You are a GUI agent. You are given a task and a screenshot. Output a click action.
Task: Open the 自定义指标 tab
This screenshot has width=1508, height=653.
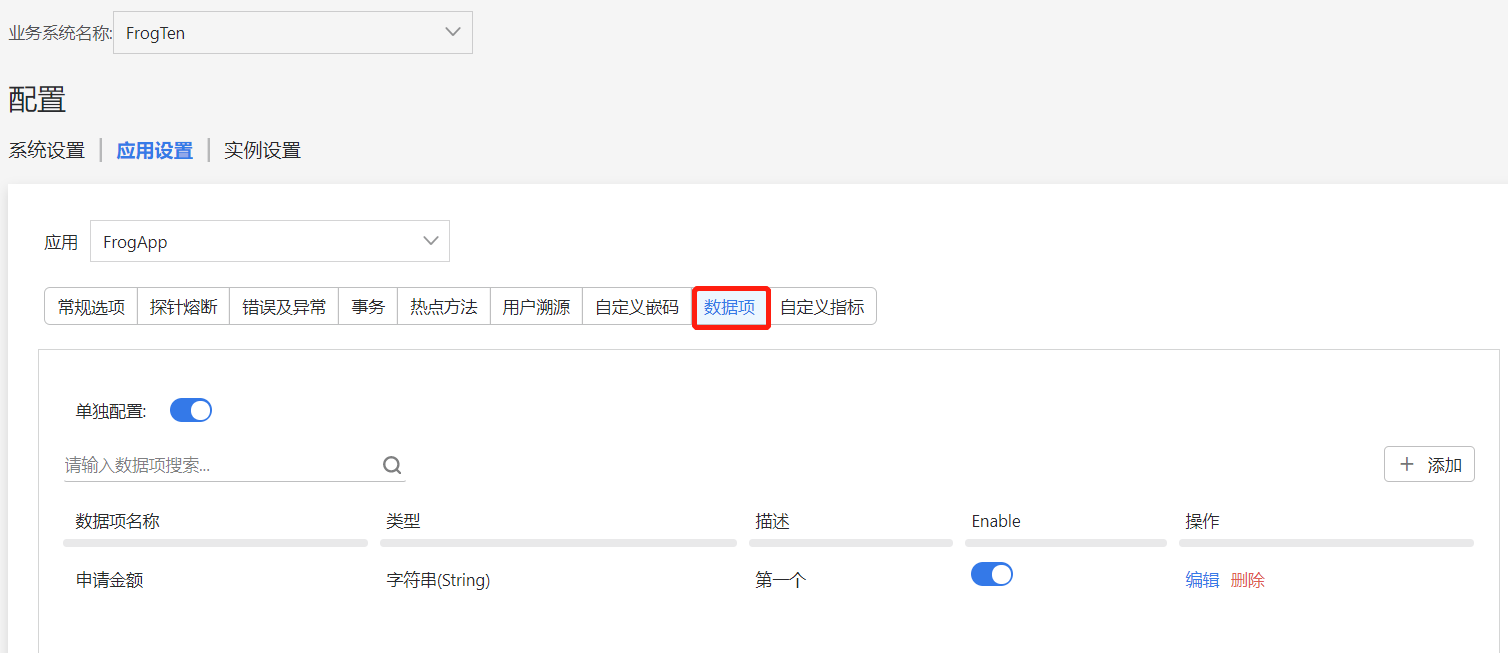pyautogui.click(x=822, y=307)
